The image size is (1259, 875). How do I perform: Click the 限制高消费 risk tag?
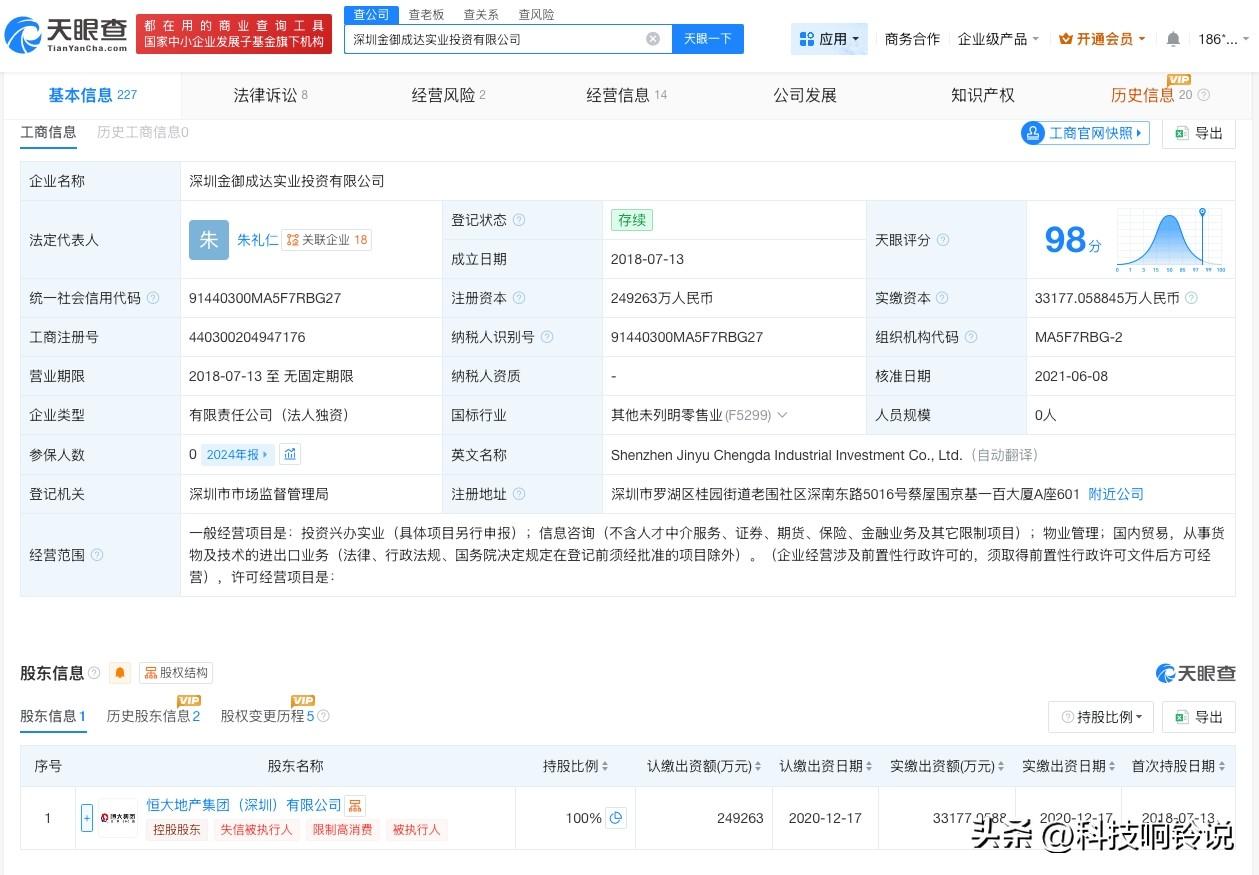342,830
